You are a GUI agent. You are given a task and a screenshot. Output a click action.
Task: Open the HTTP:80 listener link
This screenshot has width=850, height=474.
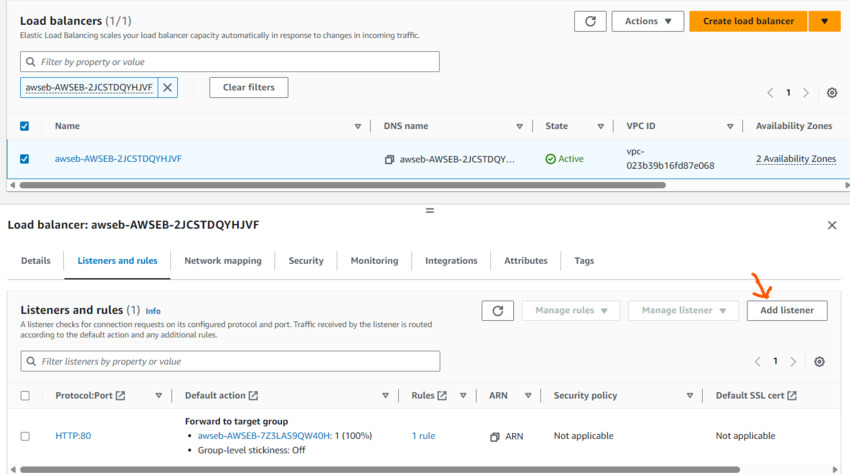pyautogui.click(x=73, y=436)
